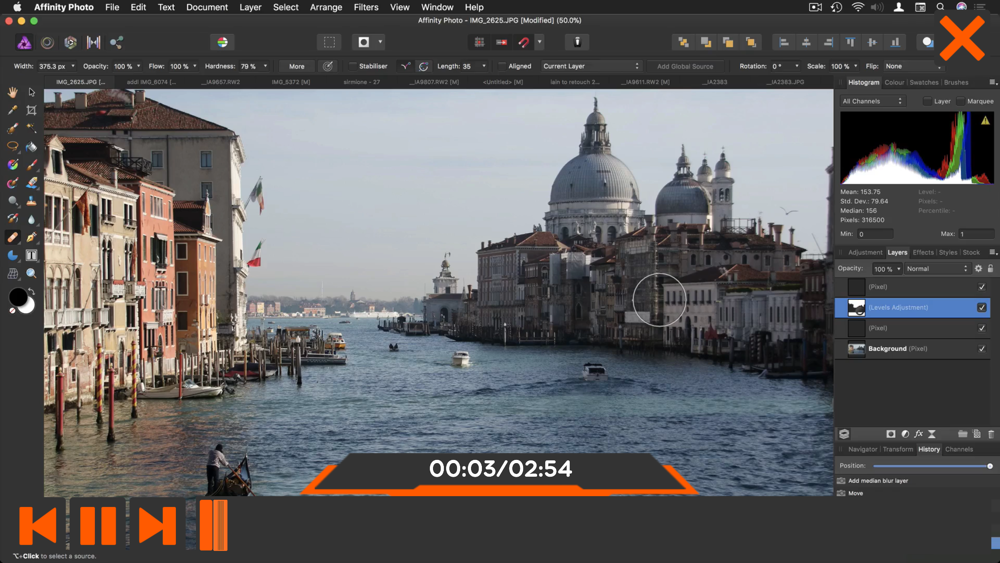Viewport: 1000px width, 563px height.
Task: Open the All Channels dropdown
Action: 872,101
